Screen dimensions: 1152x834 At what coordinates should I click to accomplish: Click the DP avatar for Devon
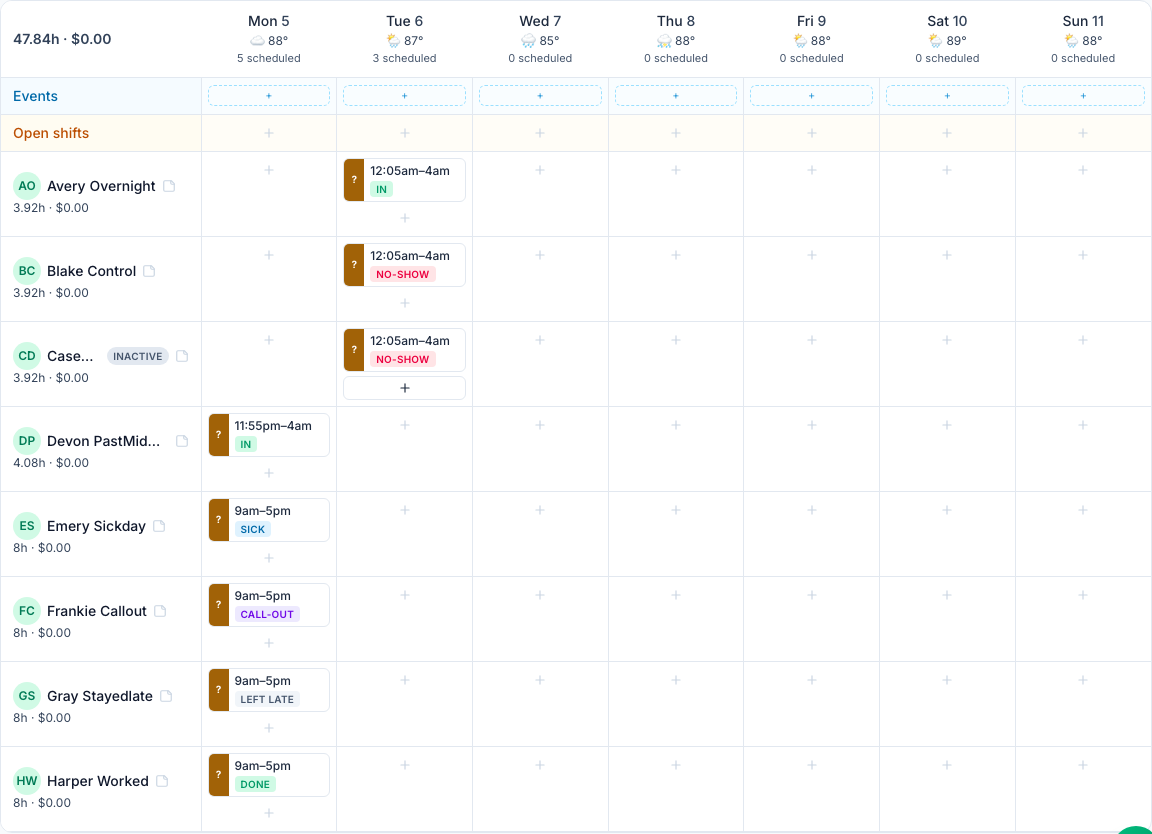click(x=27, y=441)
